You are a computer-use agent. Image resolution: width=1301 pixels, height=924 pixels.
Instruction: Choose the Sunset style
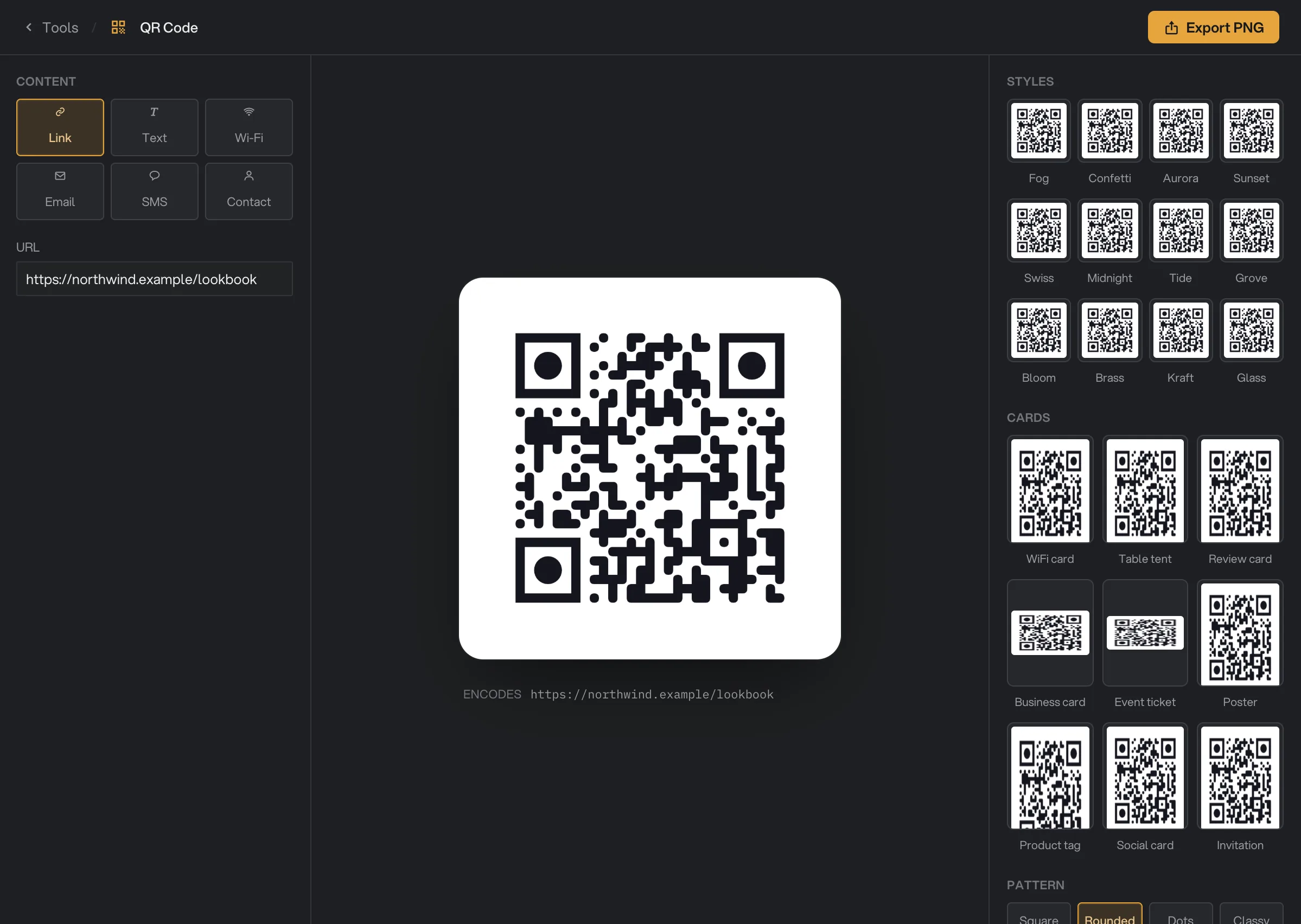(x=1251, y=131)
